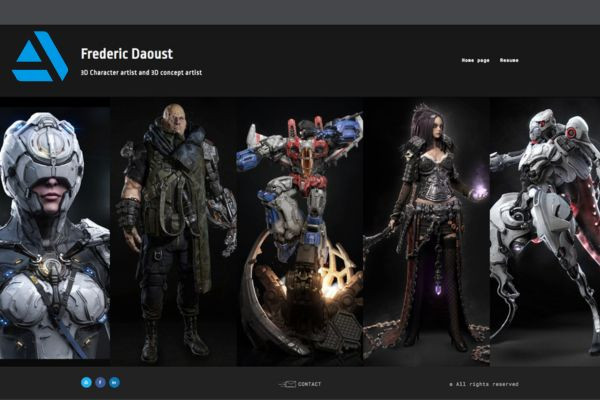This screenshot has height=400, width=600.
Task: Open the Facebook social icon
Action: (100, 382)
